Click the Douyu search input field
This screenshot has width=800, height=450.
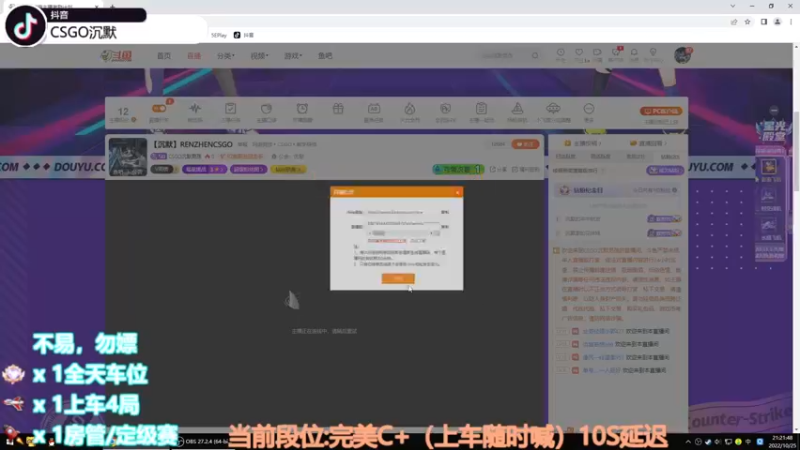point(505,55)
